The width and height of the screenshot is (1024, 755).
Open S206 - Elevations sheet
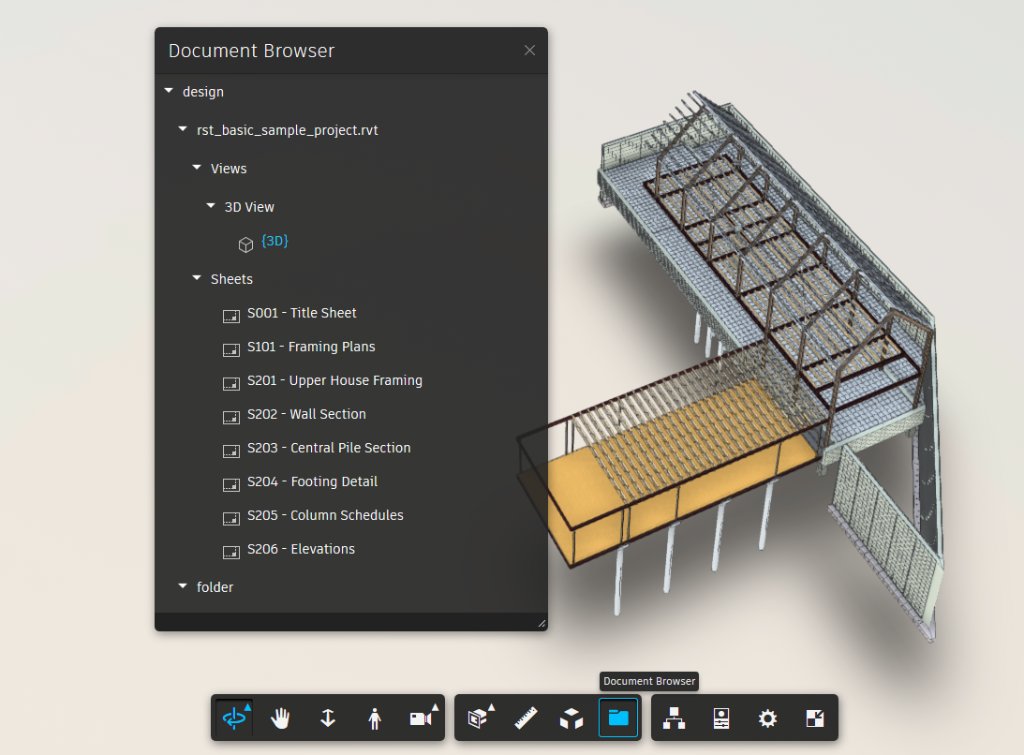click(301, 549)
